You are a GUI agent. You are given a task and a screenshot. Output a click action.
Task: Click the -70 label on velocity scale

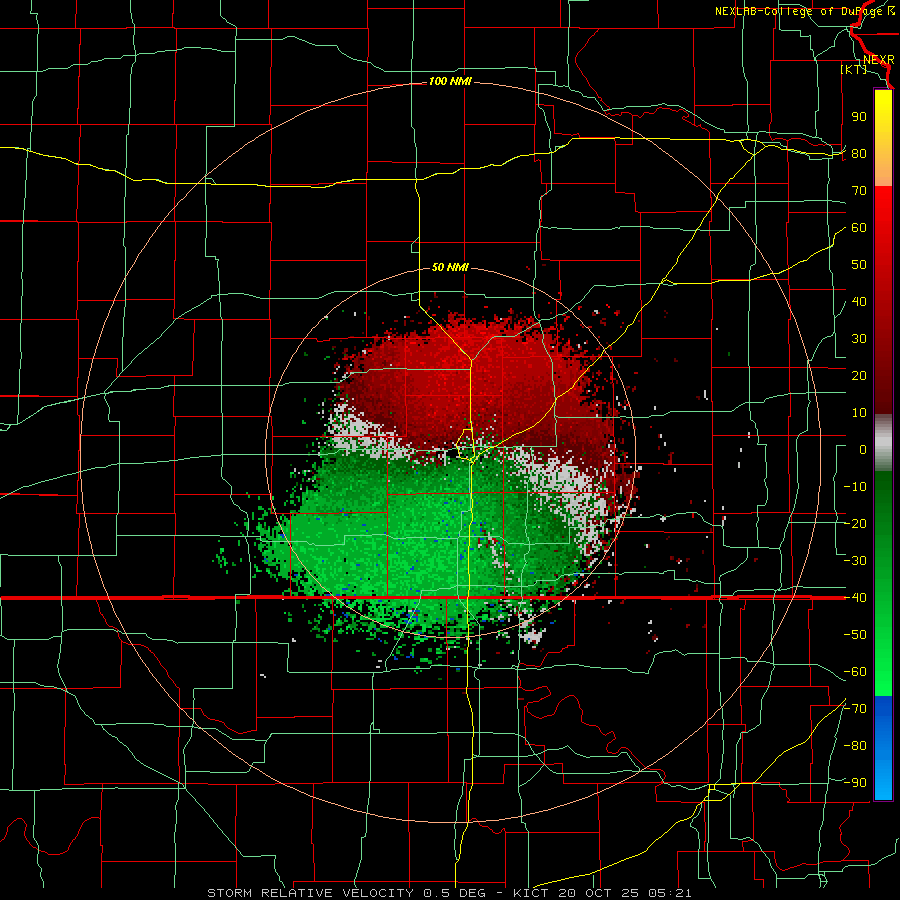pos(855,709)
